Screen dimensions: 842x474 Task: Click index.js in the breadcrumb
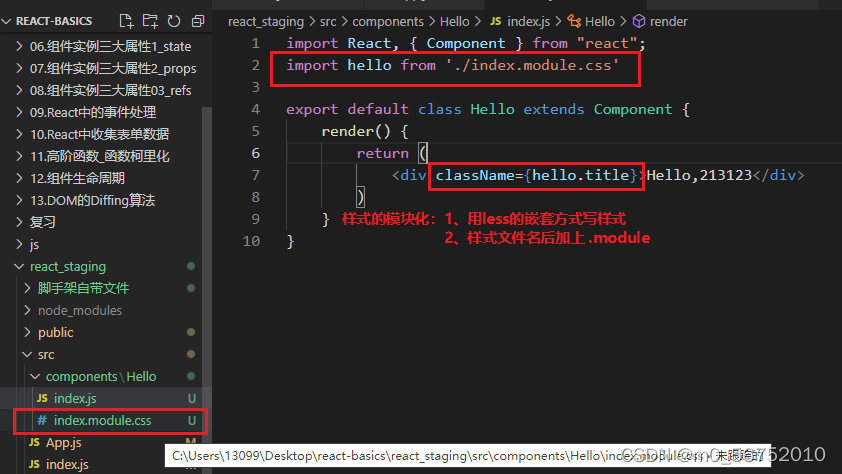(x=528, y=21)
